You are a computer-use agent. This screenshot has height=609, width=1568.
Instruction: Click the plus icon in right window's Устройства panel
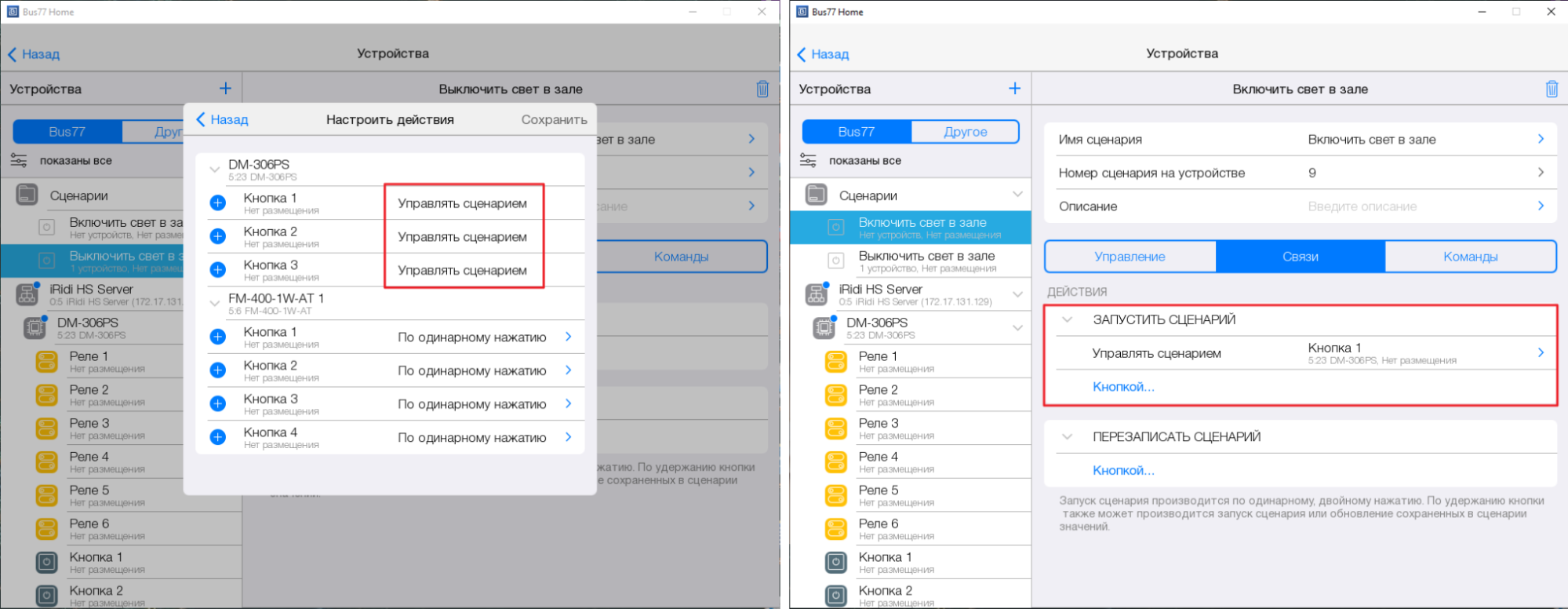click(1014, 89)
